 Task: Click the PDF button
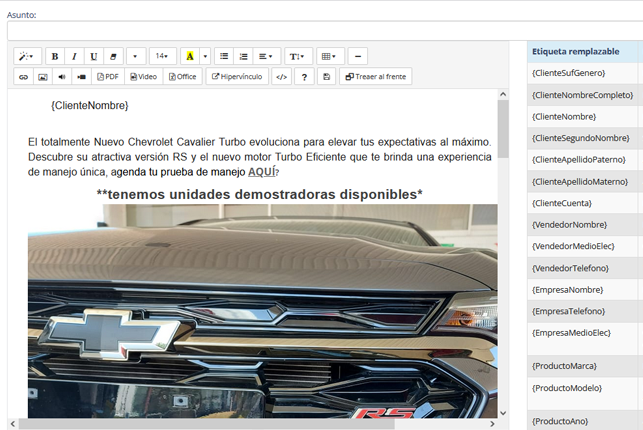pos(108,77)
